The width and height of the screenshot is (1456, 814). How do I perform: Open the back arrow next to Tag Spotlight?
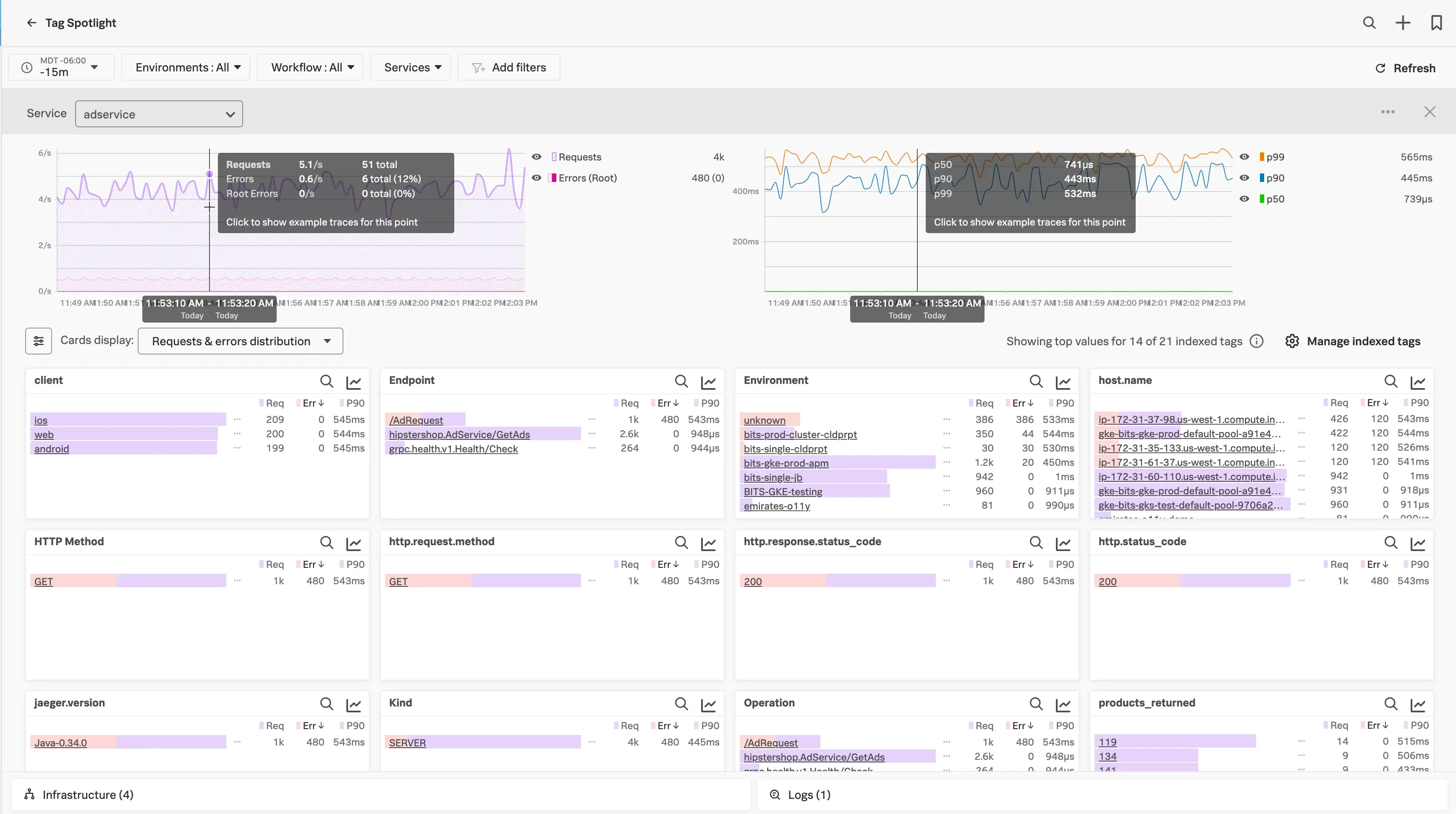31,23
